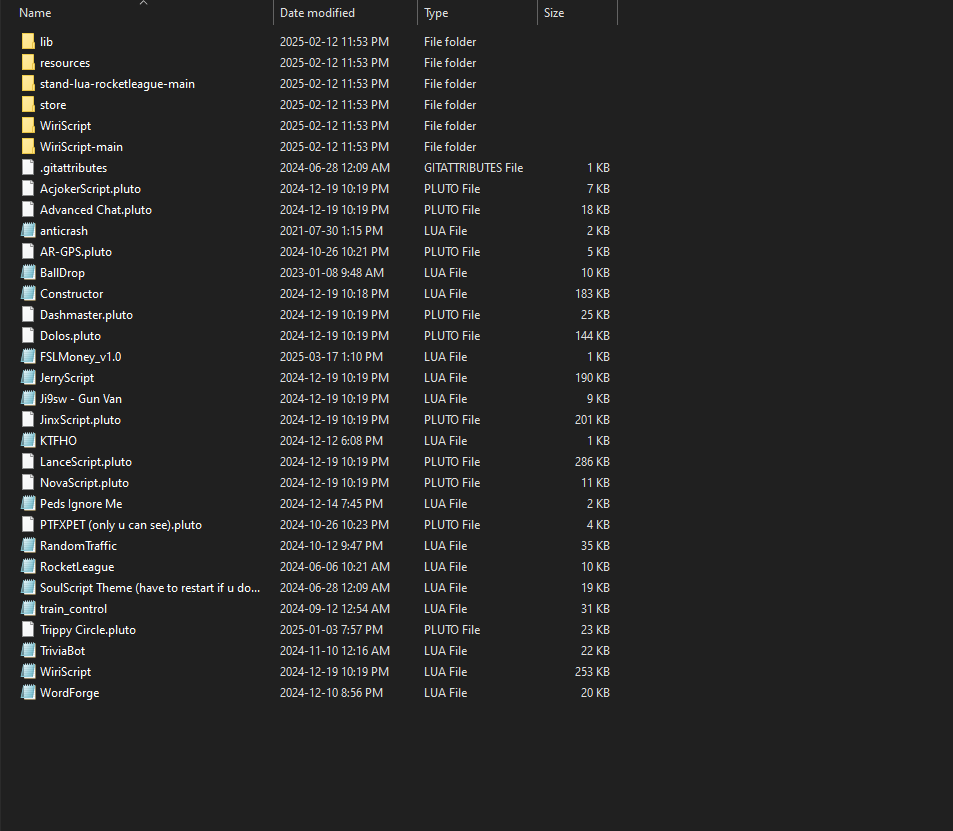Click the anticrash LUA file icon
Image resolution: width=953 pixels, height=831 pixels.
point(28,230)
